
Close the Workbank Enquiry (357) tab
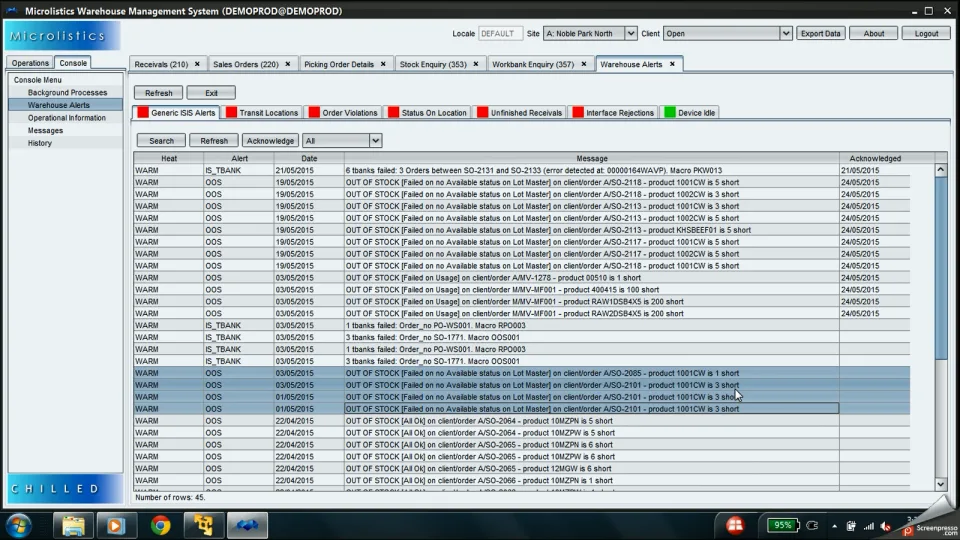tap(583, 64)
